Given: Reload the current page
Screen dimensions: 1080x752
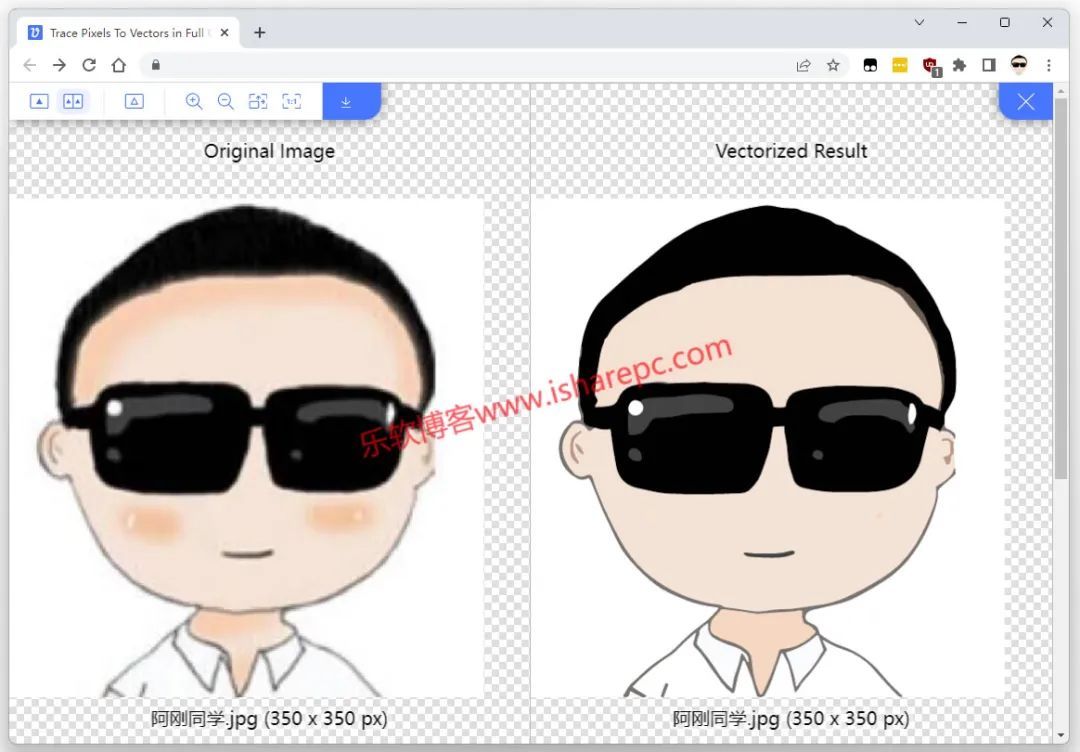Looking at the screenshot, I should [x=89, y=65].
